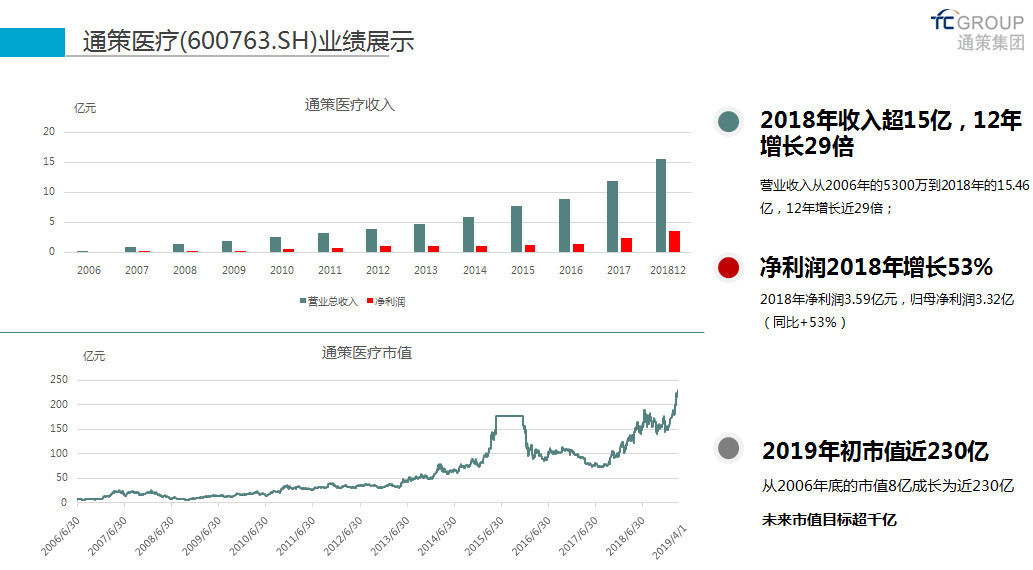Select the teal bullet circle beside 2018年收入
The width and height of the screenshot is (1033, 570).
728,121
